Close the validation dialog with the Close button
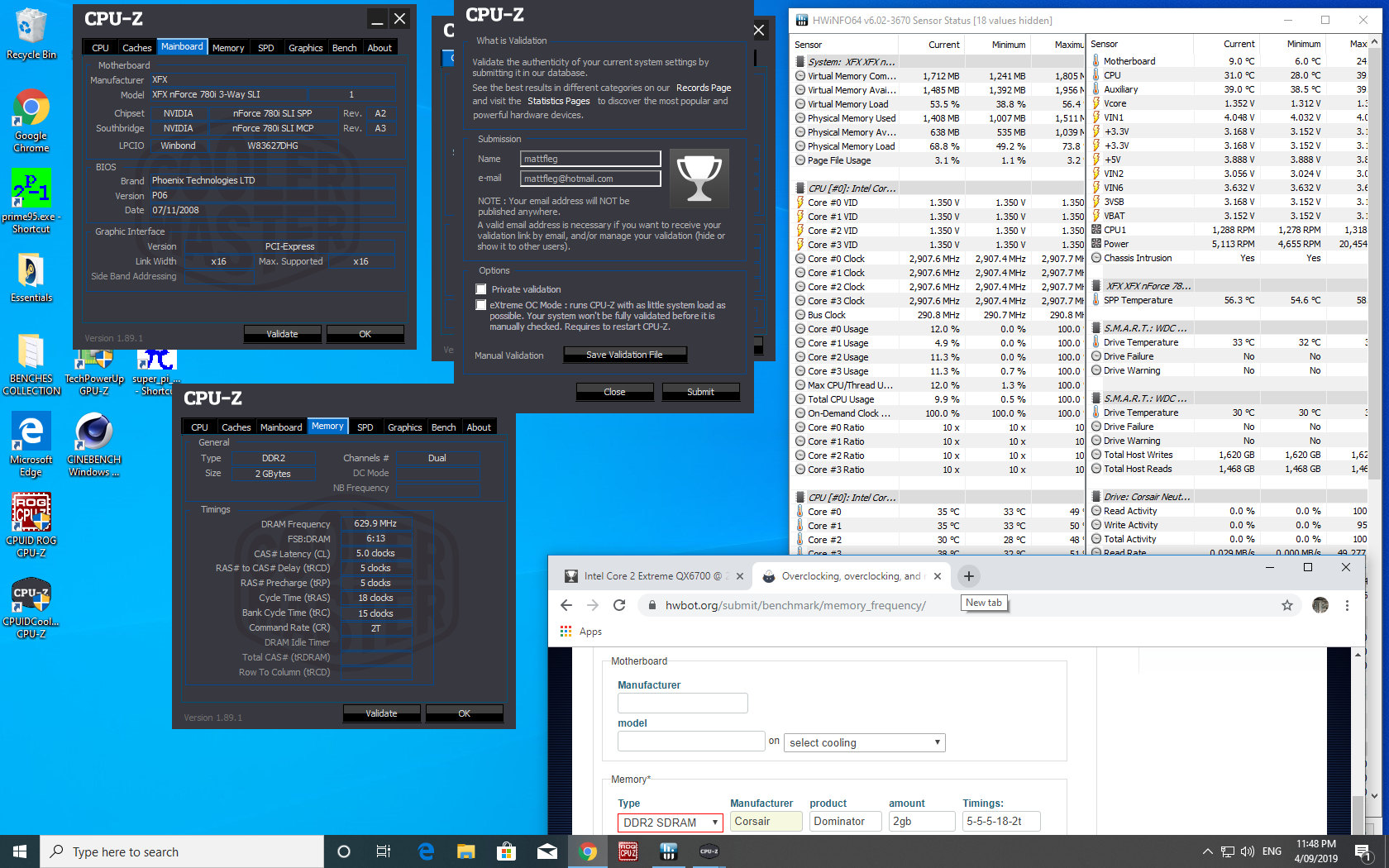This screenshot has height=868, width=1389. click(614, 392)
